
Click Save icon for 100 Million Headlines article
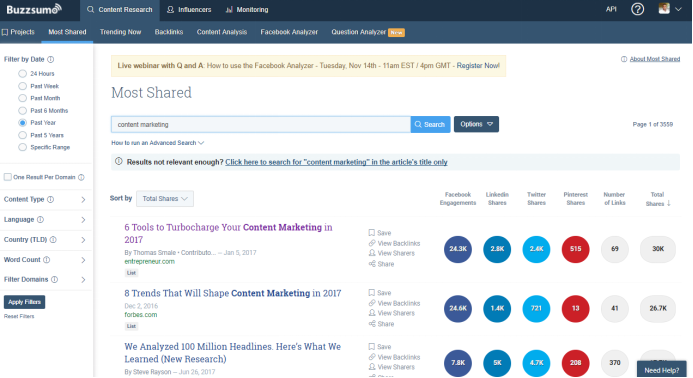(372, 347)
